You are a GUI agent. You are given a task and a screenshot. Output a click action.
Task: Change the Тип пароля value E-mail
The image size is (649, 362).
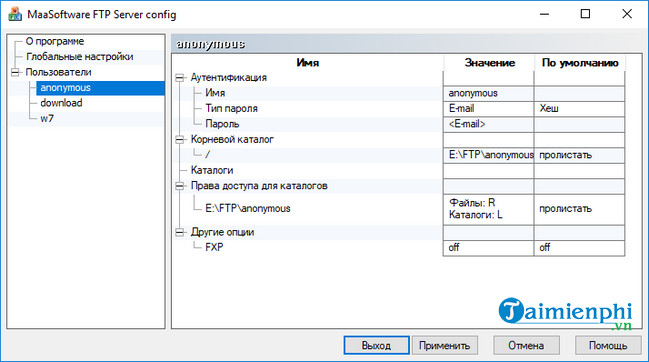click(x=488, y=109)
